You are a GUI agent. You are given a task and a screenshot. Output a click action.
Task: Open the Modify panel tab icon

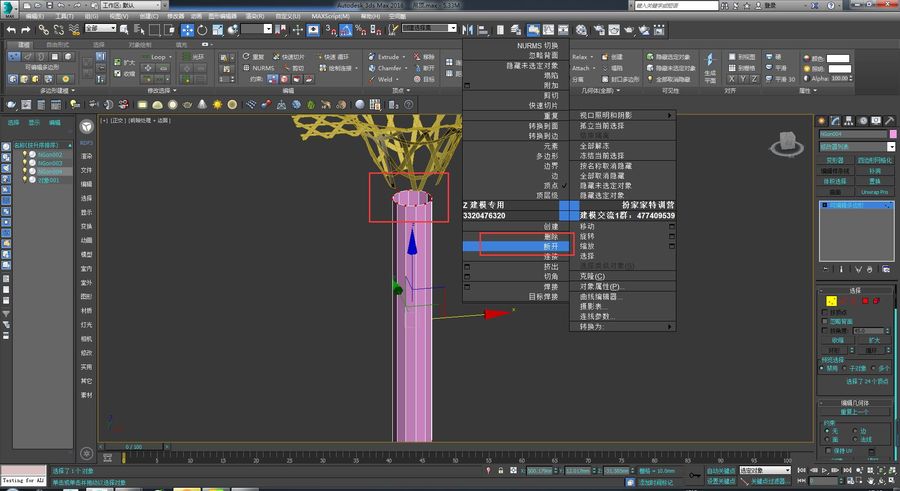pos(835,121)
